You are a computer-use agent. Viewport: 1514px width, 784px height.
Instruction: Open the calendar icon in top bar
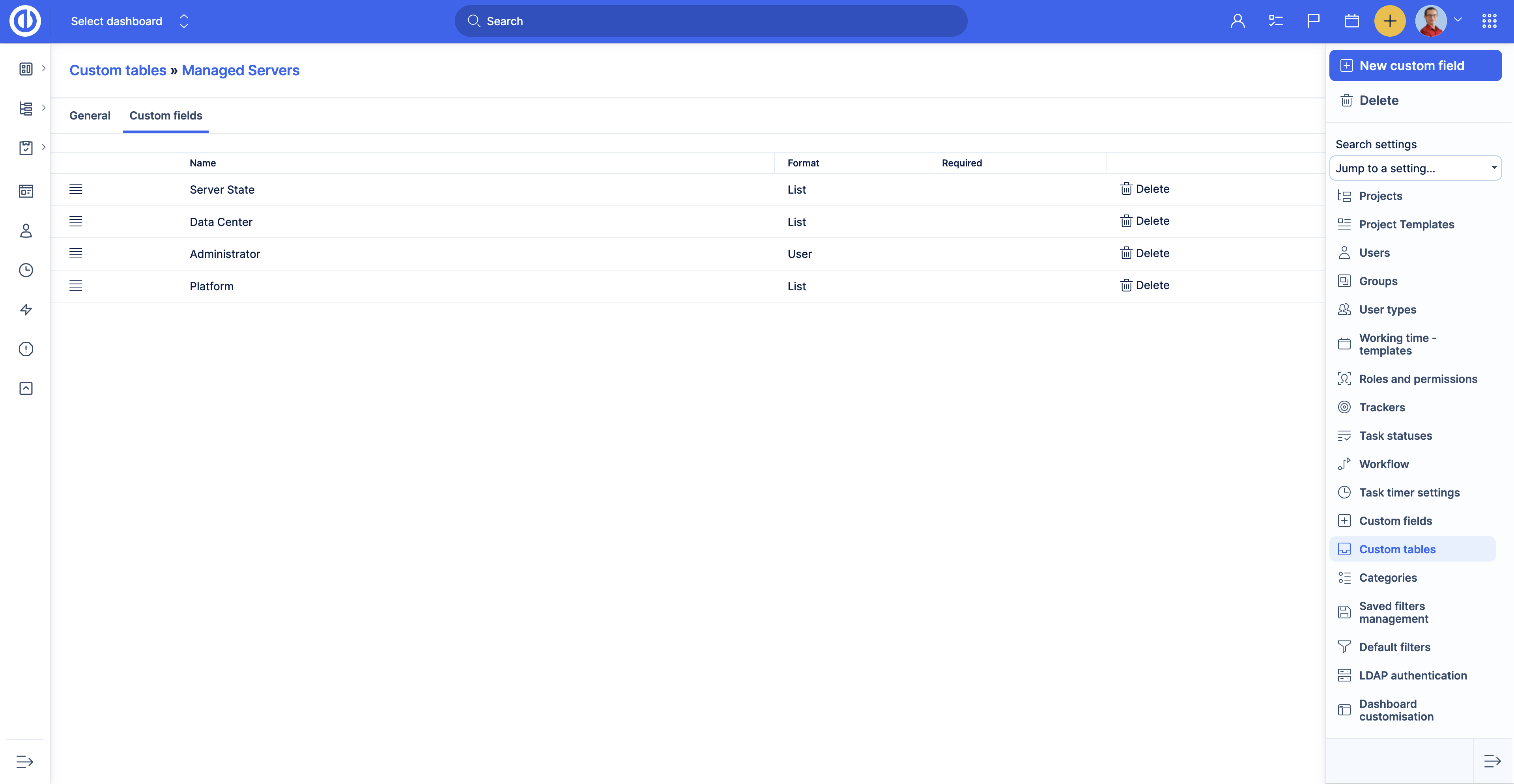tap(1351, 21)
